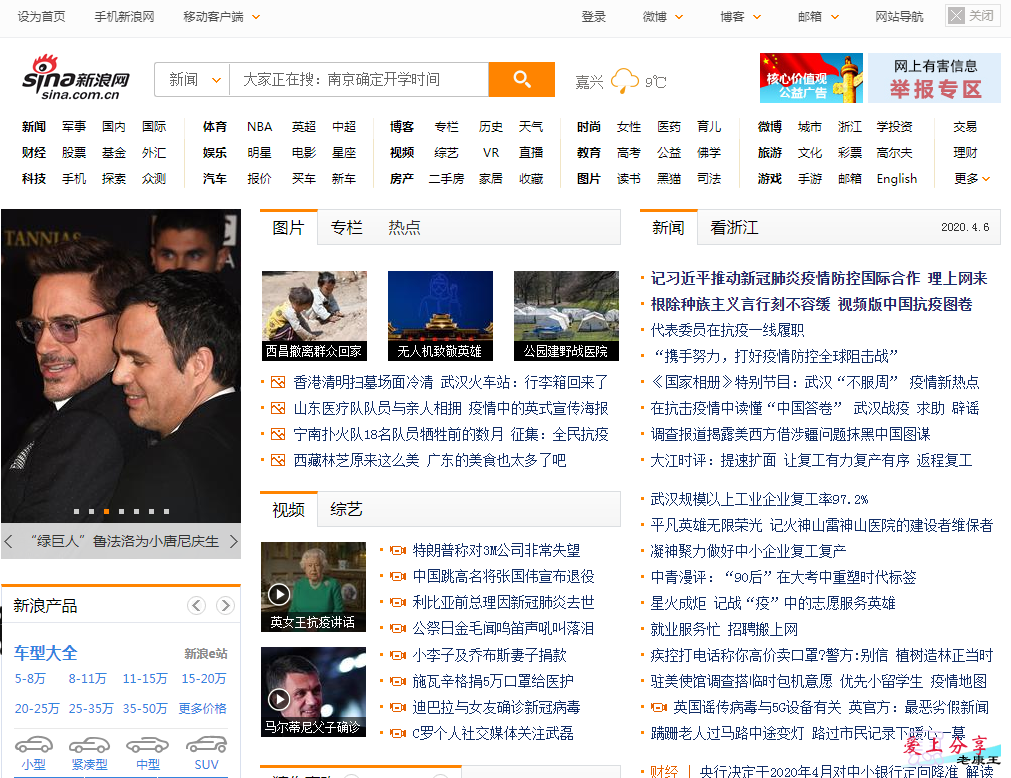The width and height of the screenshot is (1011, 778).
Task: Switch to the 专栏 tab
Action: click(346, 228)
